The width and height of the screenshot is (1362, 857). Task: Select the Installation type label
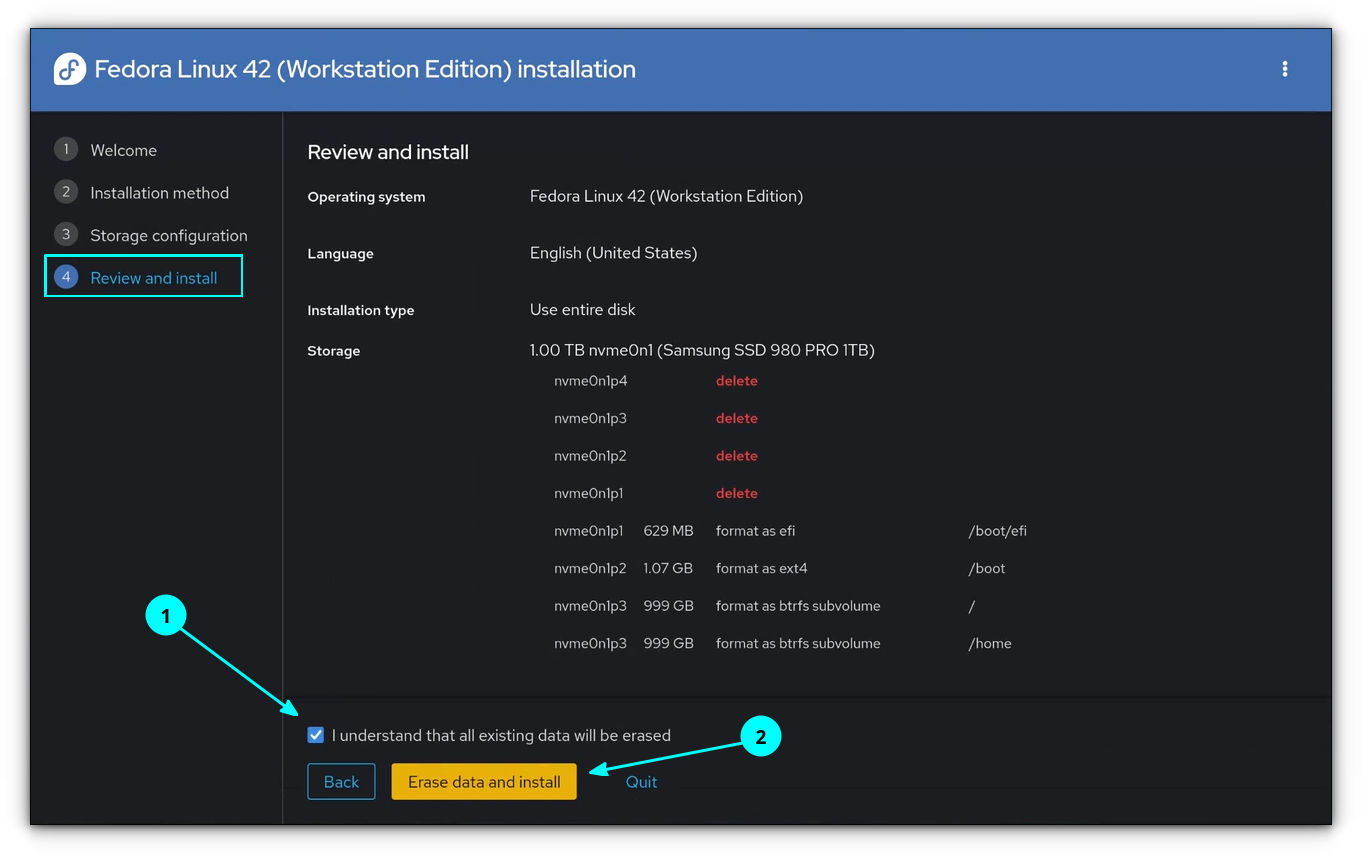[x=360, y=311]
